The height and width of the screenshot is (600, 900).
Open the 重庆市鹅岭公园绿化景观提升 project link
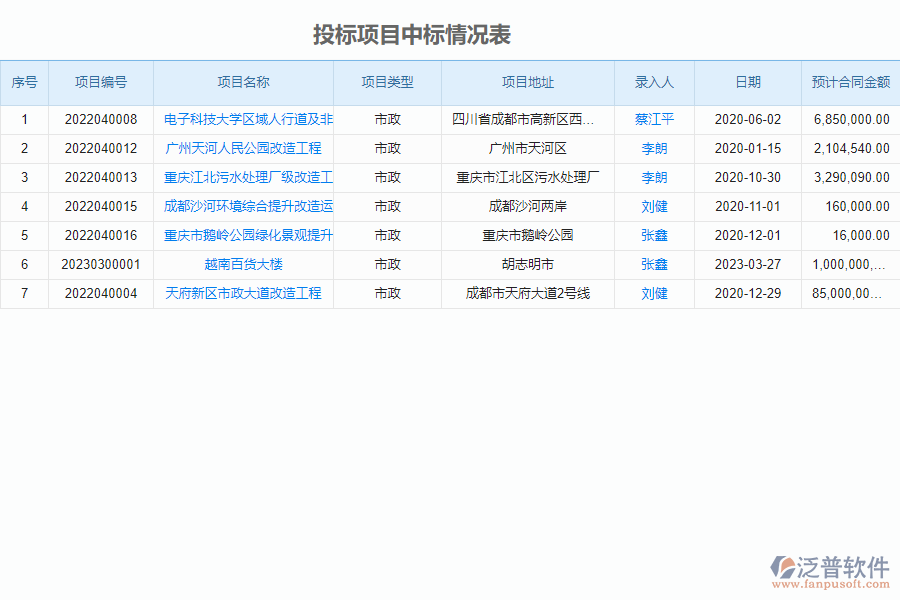(246, 235)
